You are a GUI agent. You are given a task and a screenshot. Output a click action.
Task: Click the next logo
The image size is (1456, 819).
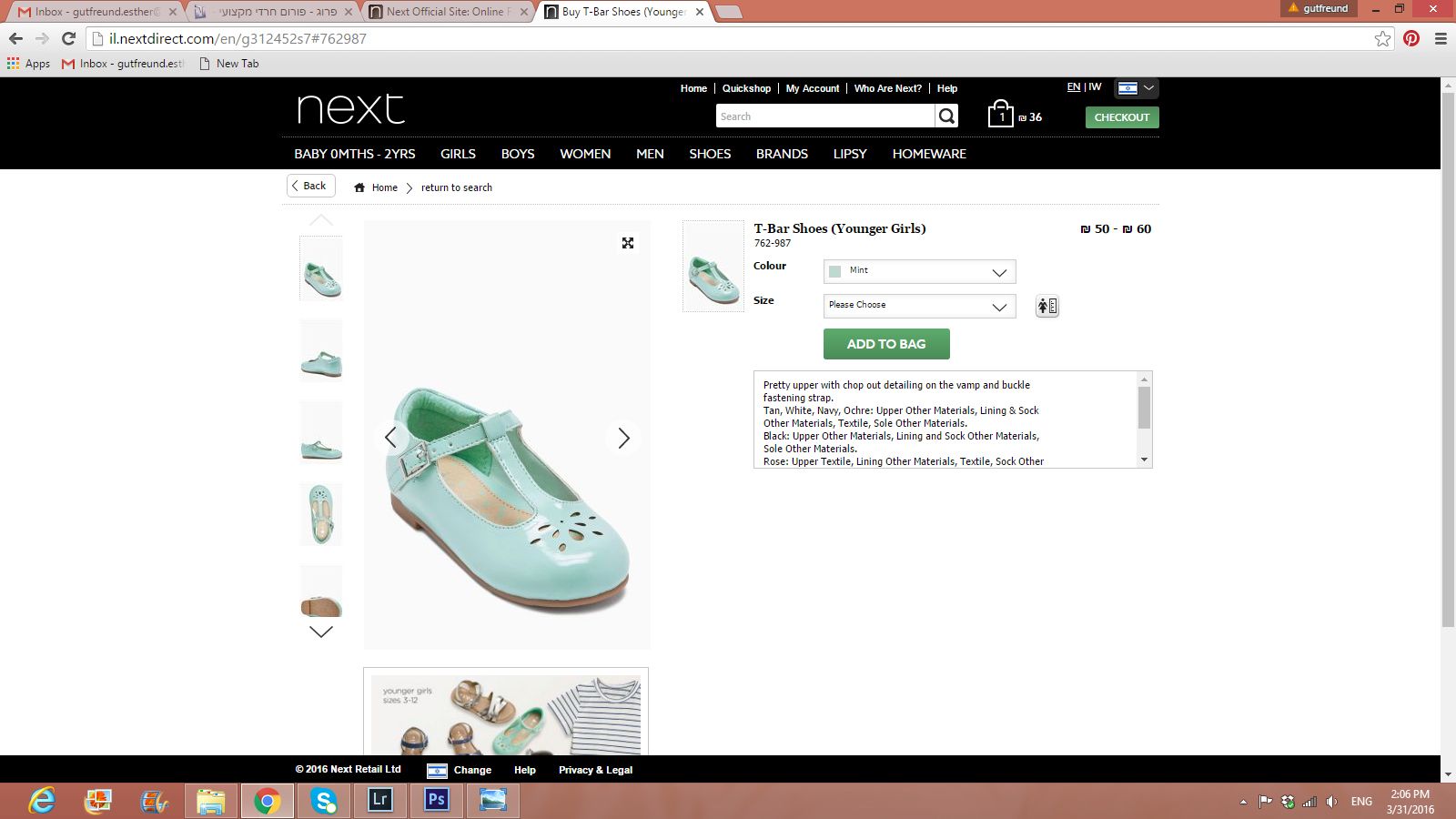click(351, 108)
